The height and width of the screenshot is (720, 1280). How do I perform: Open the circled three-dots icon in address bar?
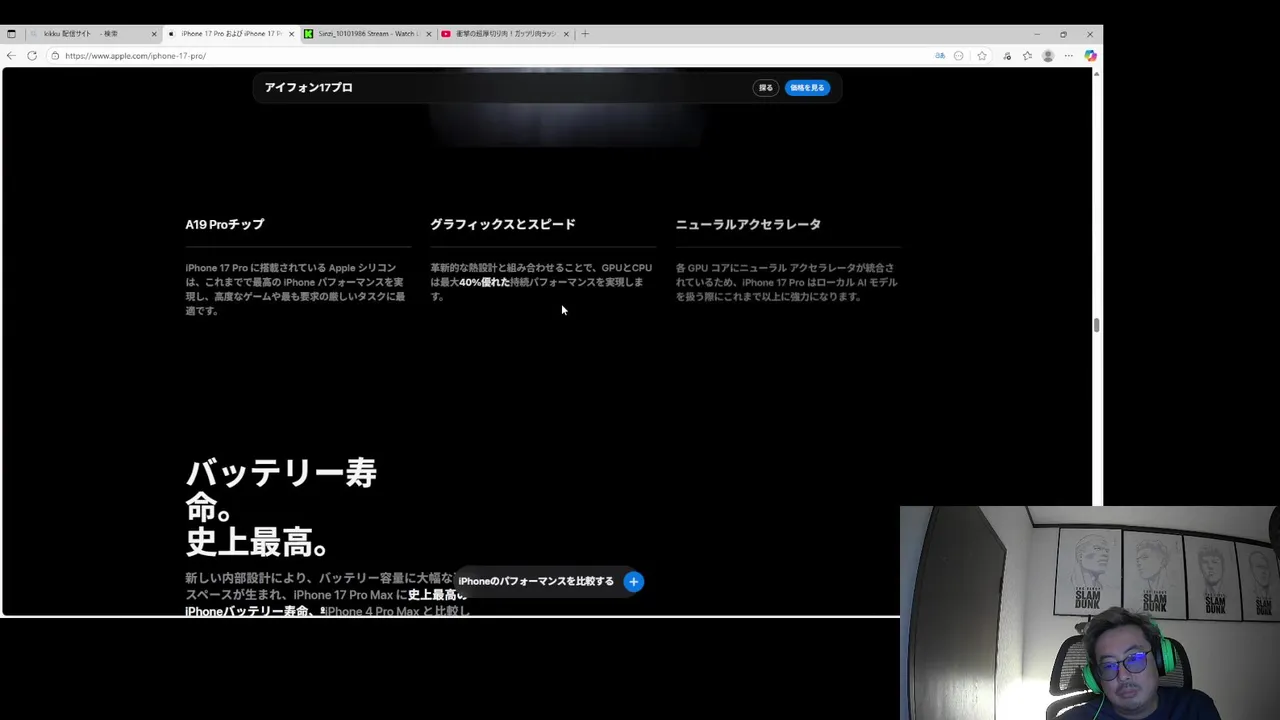(x=959, y=56)
